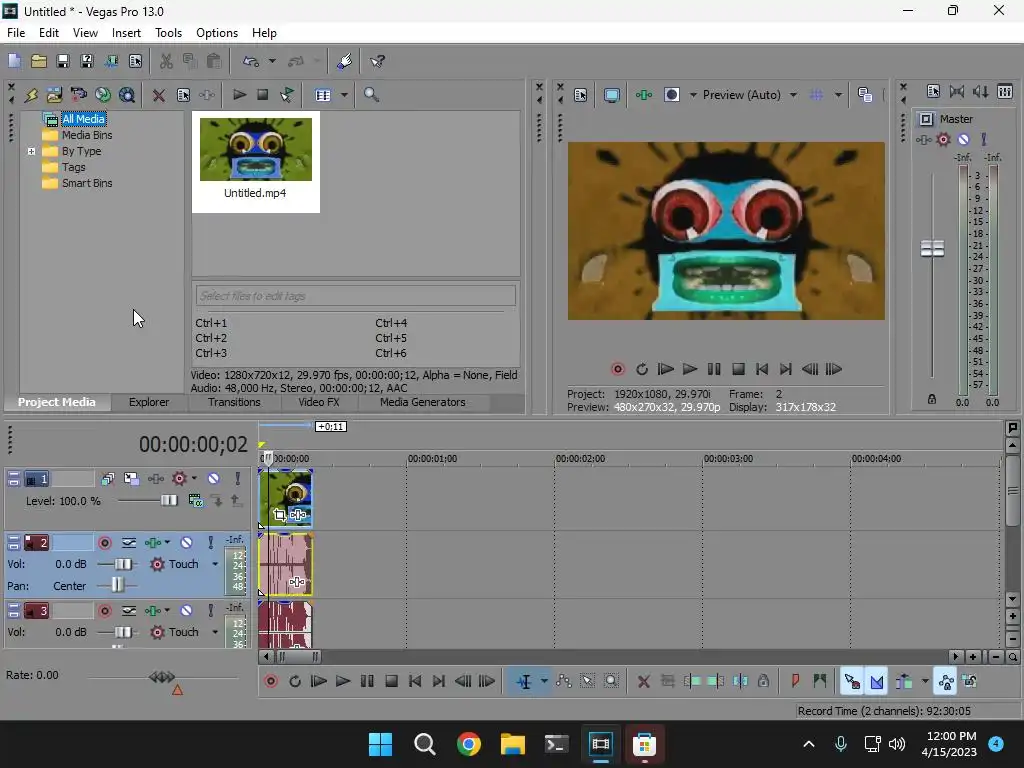Open the File menu
The width and height of the screenshot is (1024, 768).
coord(16,33)
